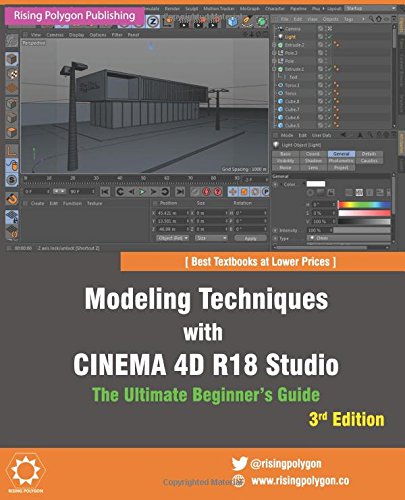The height and width of the screenshot is (500, 405).
Task: Open the Planar Workplane icon at palette bottom
Action: click(12, 231)
